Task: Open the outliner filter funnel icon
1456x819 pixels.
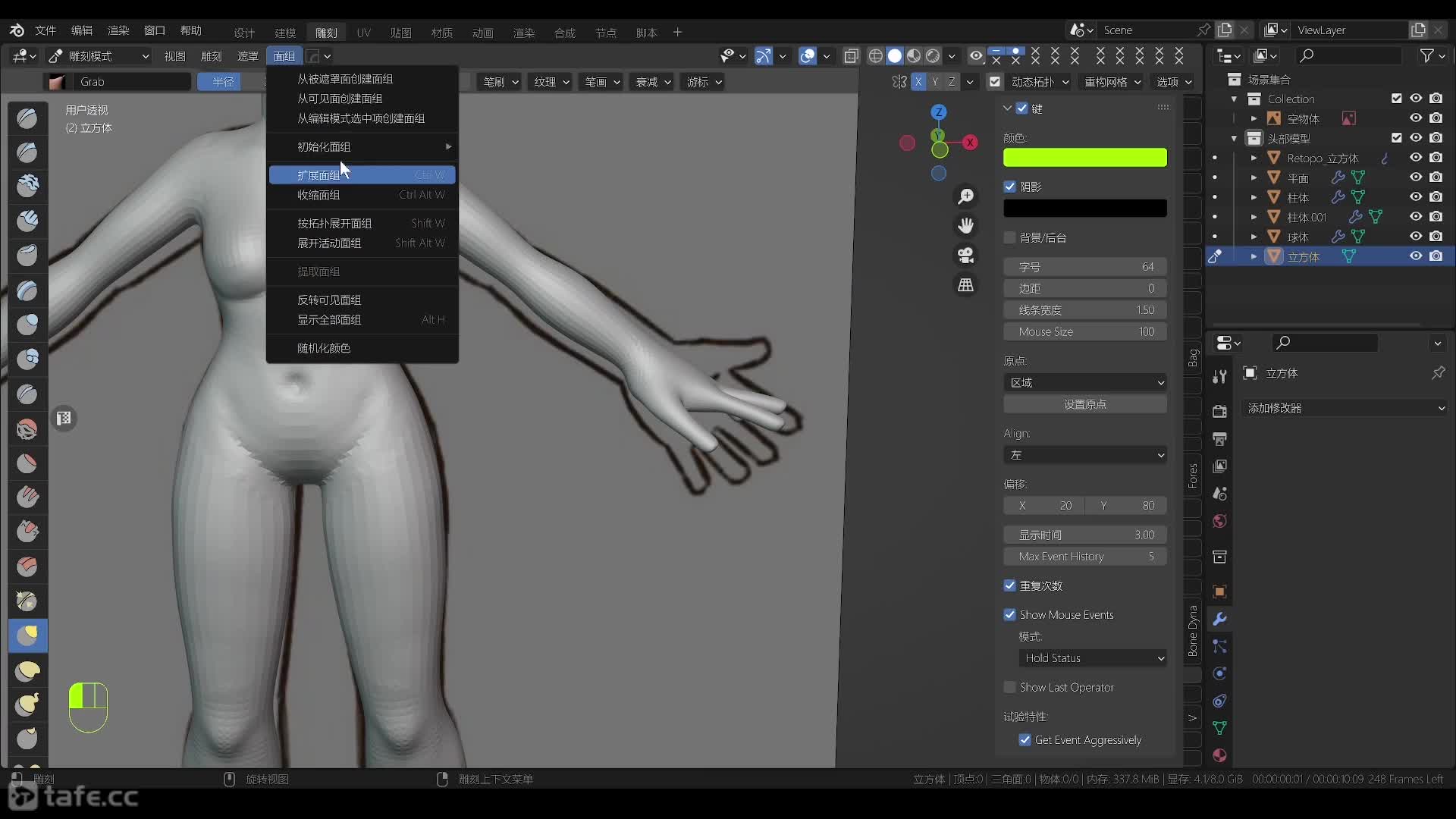Action: point(1427,56)
